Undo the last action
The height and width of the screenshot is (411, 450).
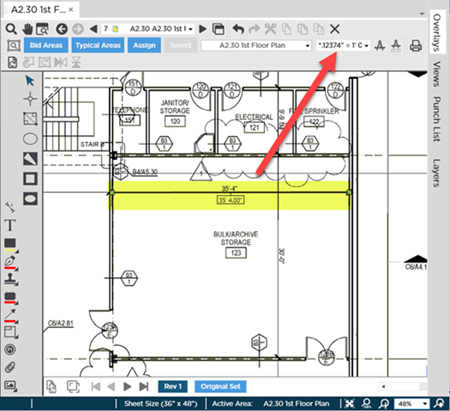click(x=238, y=29)
